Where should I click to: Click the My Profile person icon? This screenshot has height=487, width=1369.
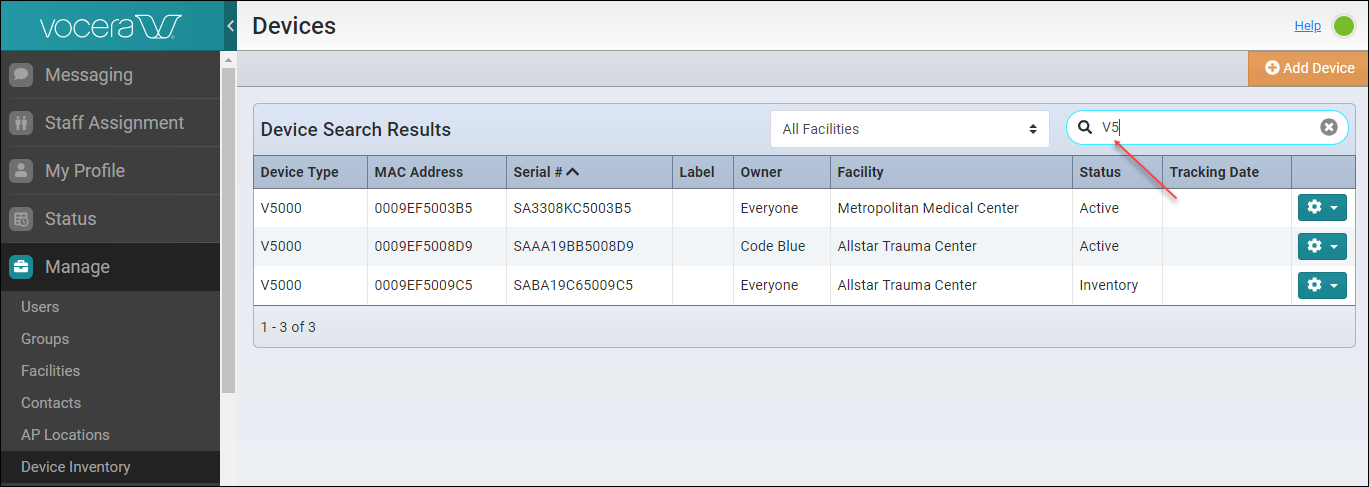[21, 171]
